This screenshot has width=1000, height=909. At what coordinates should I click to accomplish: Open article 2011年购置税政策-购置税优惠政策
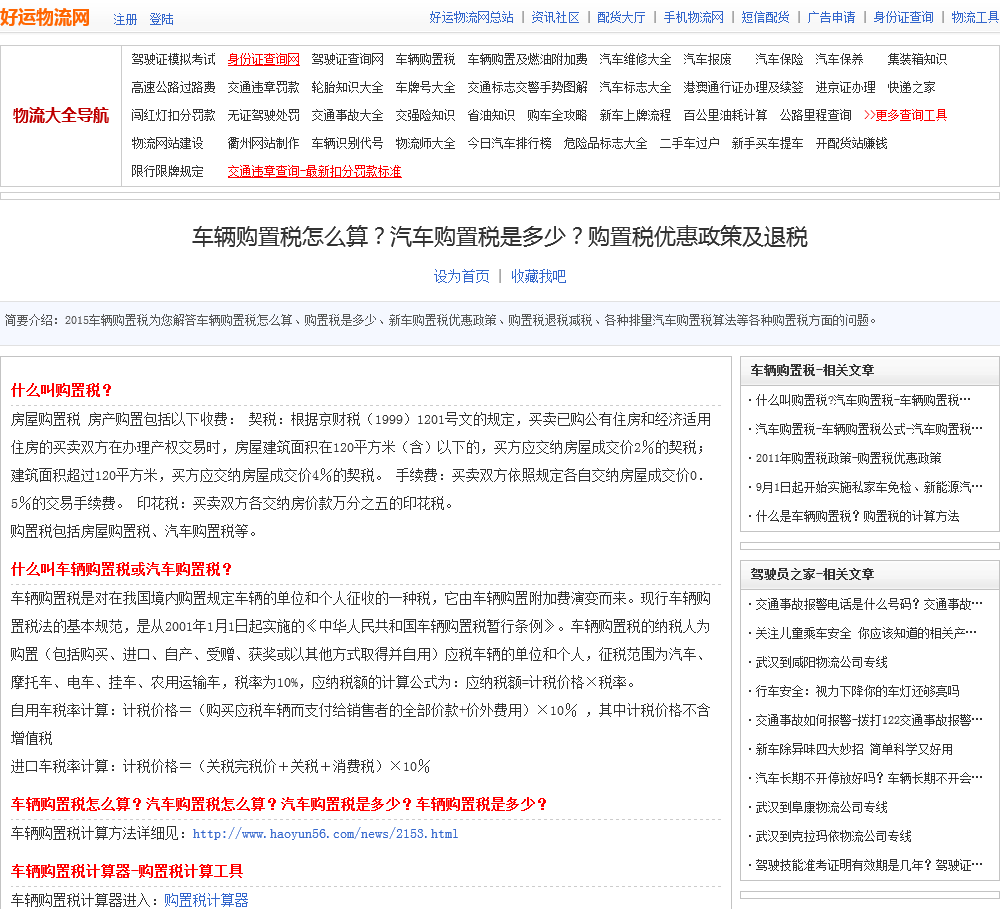coord(848,458)
